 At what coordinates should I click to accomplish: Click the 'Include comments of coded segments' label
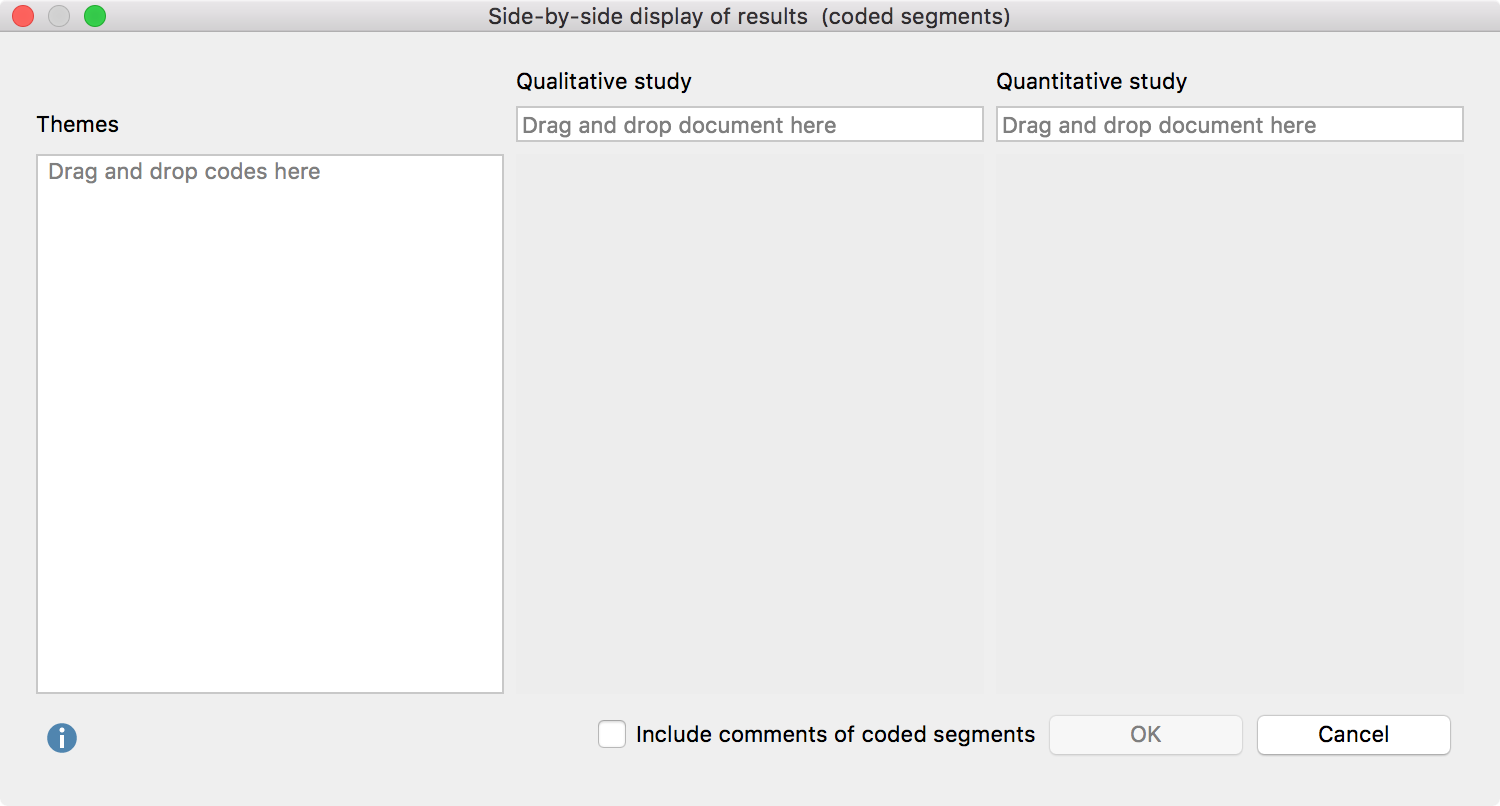(835, 734)
